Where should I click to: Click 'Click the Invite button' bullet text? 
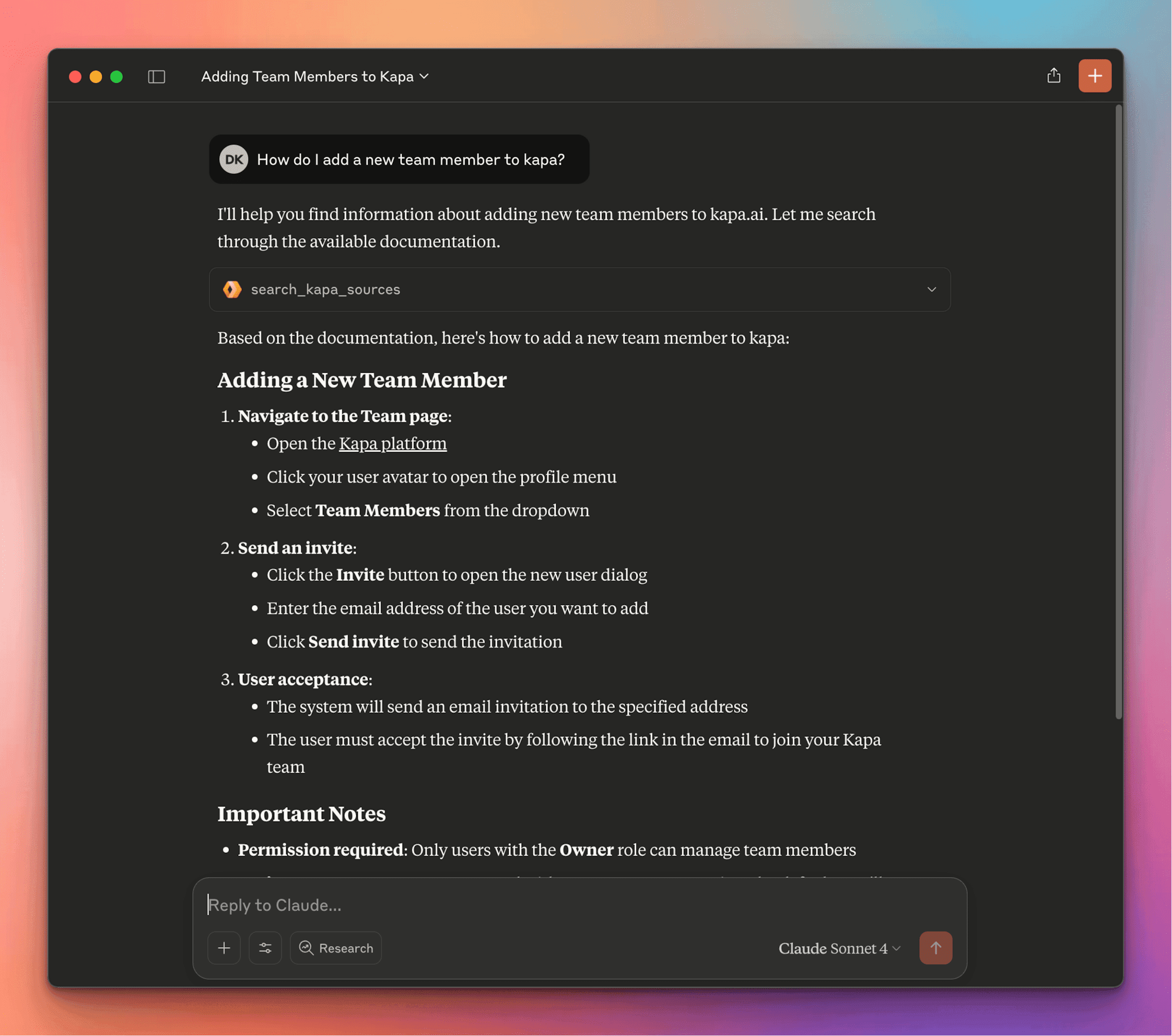click(x=457, y=574)
